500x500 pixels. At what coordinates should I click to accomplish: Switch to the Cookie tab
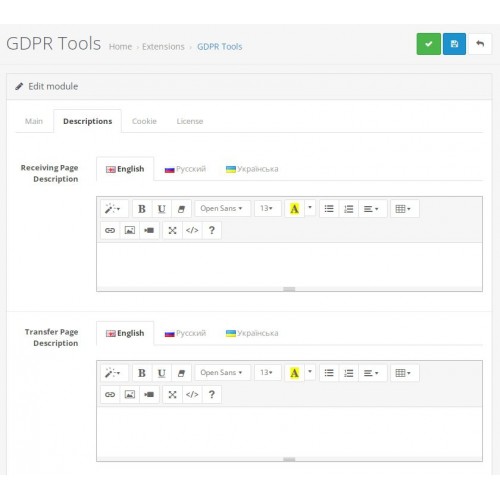coord(144,121)
